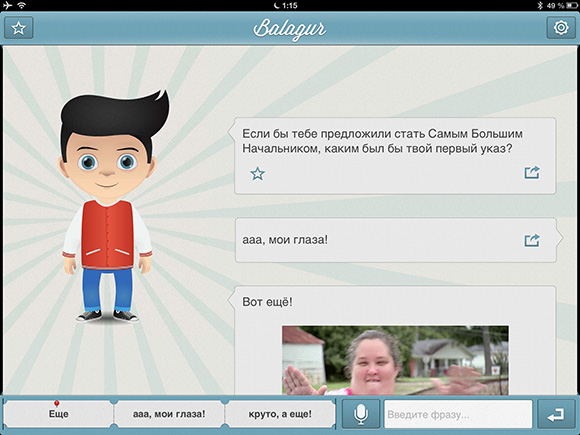
Task: Choose the 'круто, а еще!' quick reply
Action: pyautogui.click(x=280, y=414)
